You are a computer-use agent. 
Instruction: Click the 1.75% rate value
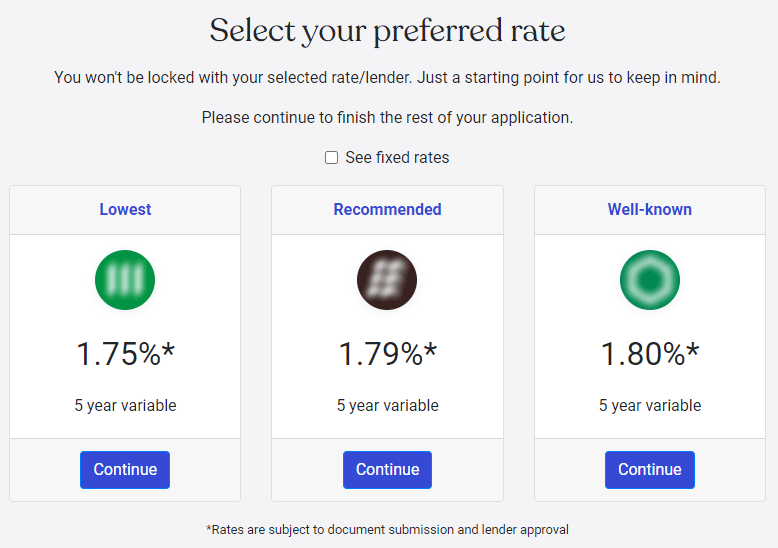[x=126, y=354]
